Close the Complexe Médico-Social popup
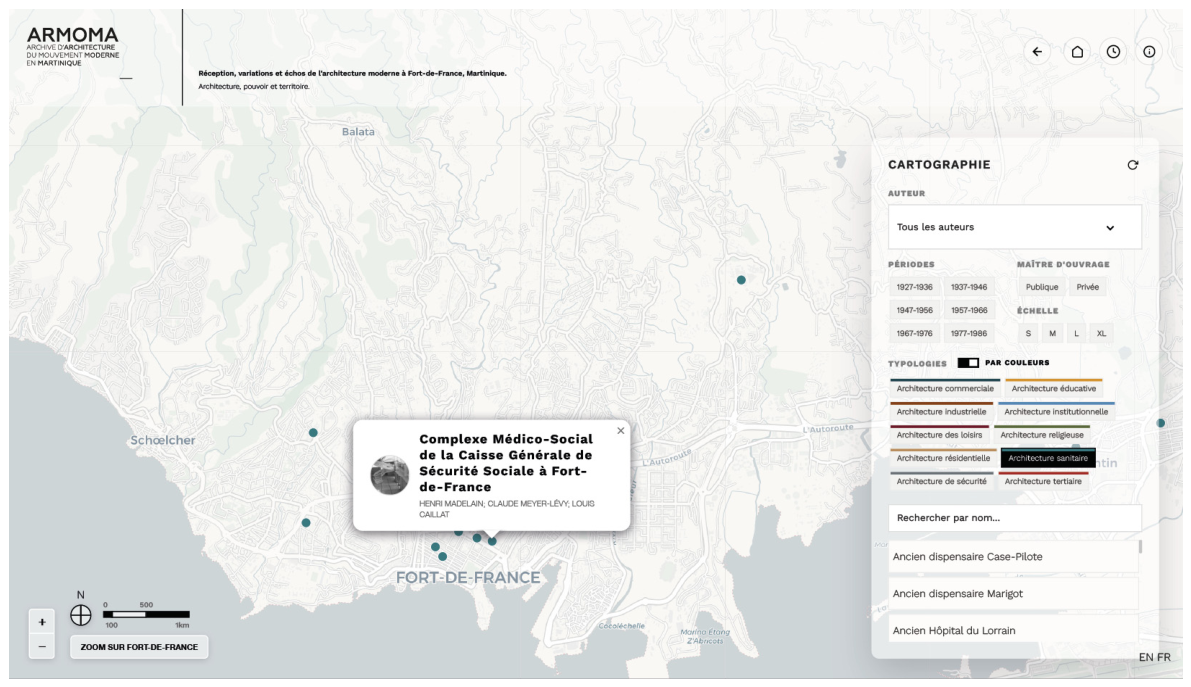This screenshot has width=1191, height=687. pyautogui.click(x=621, y=431)
